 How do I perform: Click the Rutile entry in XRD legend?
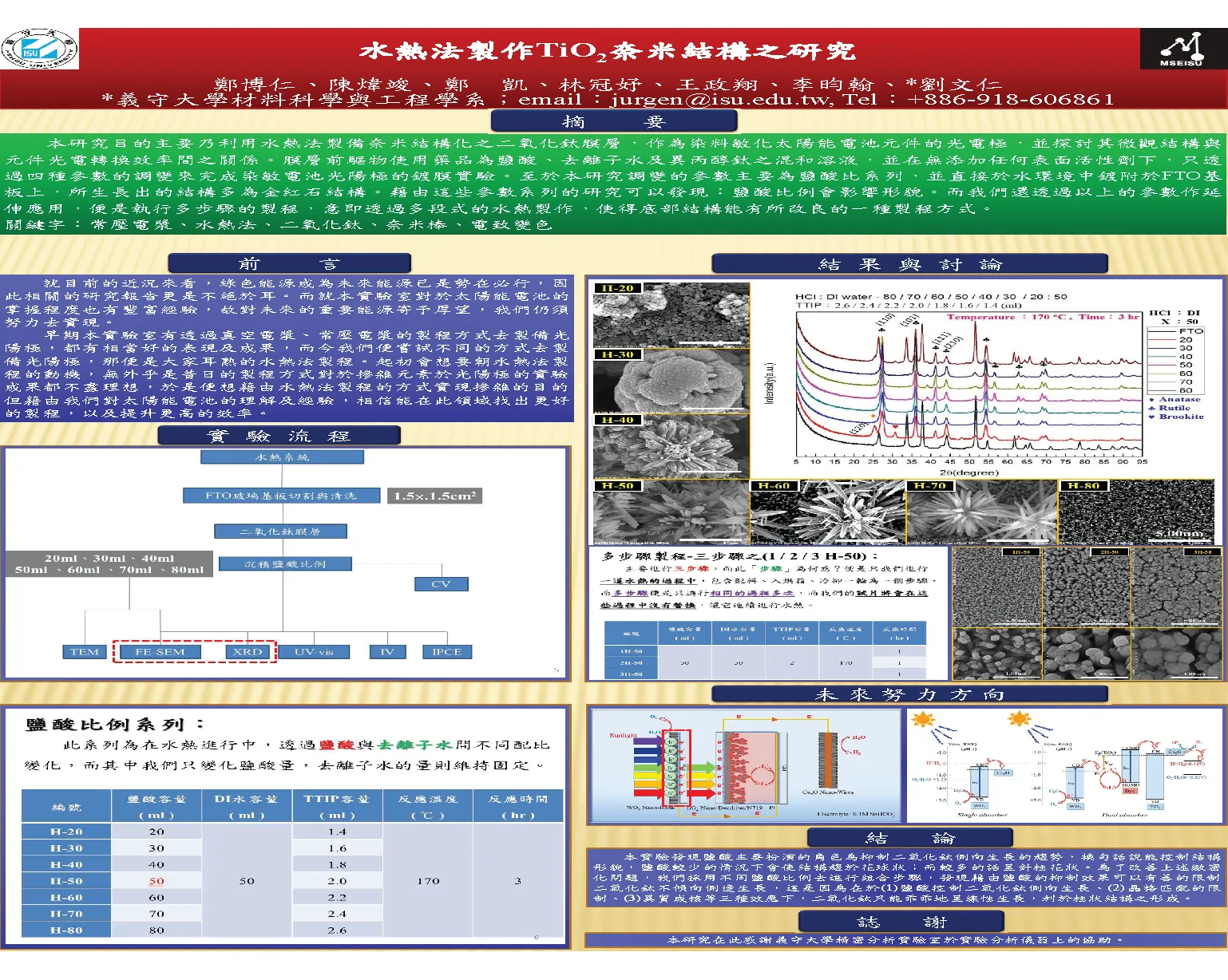coord(1179,408)
